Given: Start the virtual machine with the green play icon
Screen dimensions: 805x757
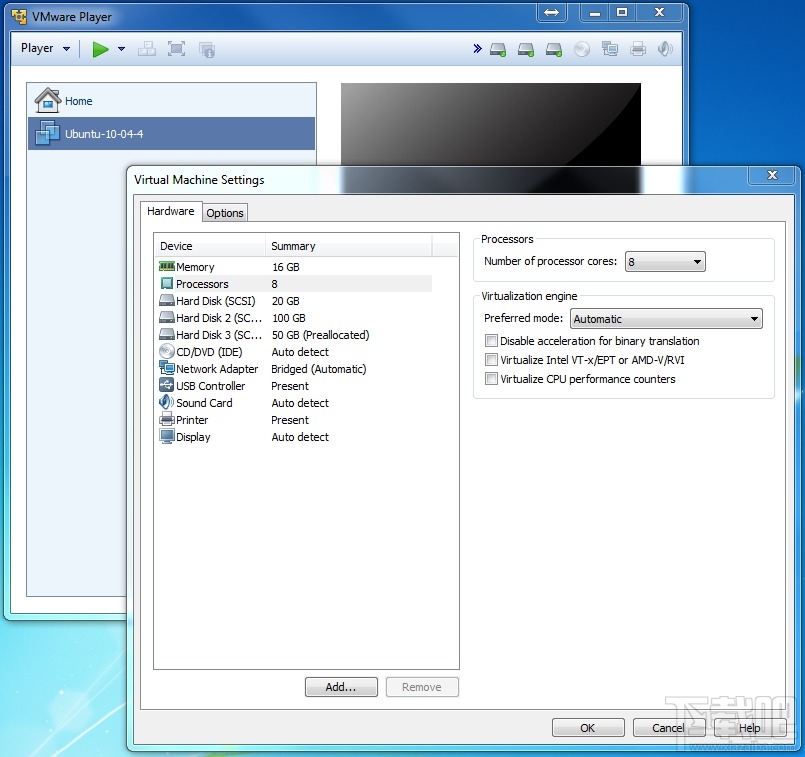Looking at the screenshot, I should click(98, 48).
